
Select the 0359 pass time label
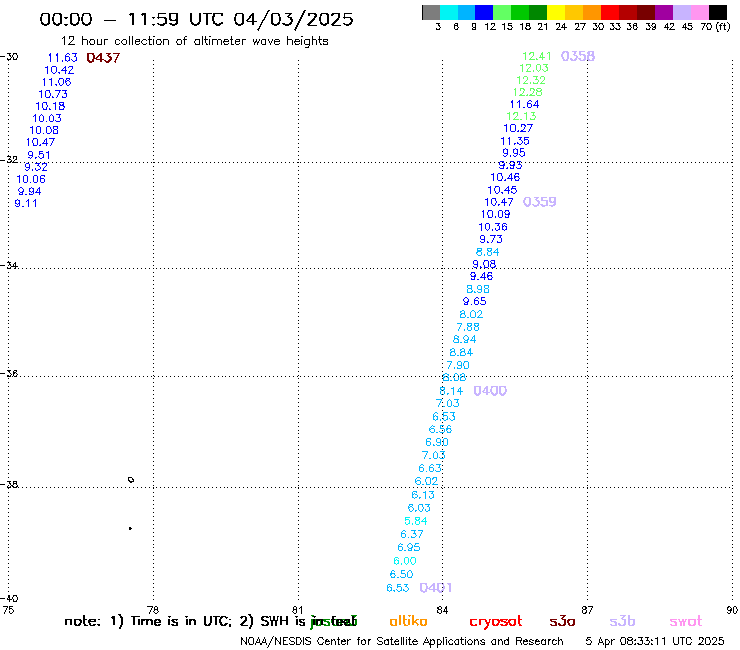[x=539, y=202]
